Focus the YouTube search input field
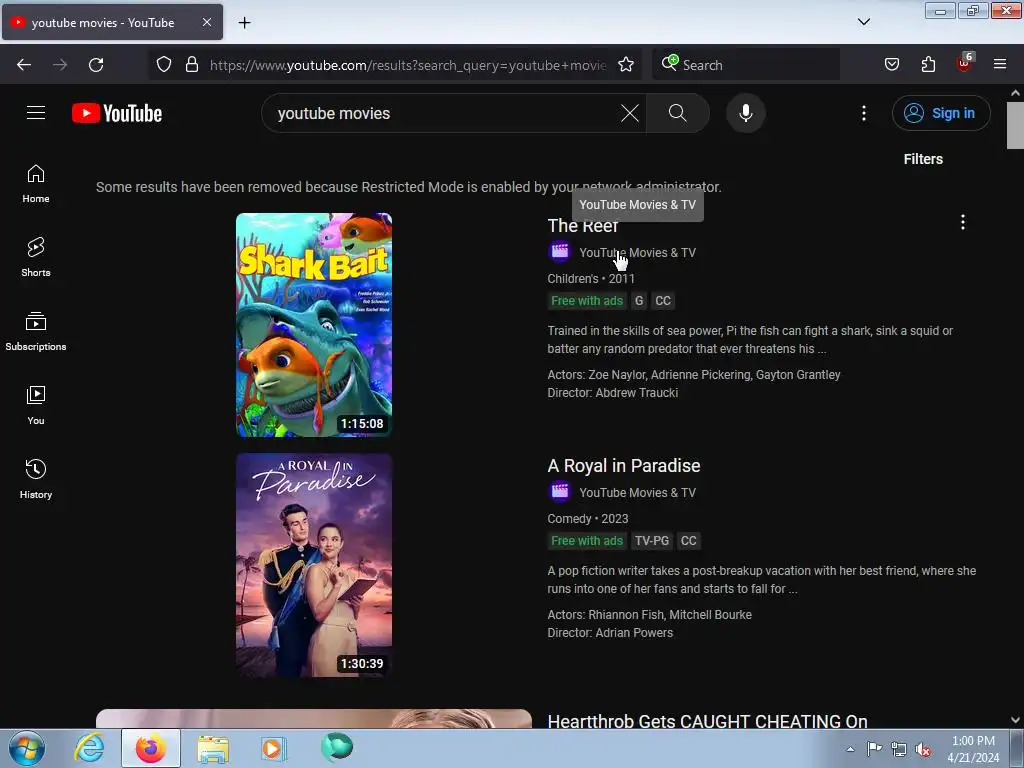Screen dimensions: 1024x768 point(444,113)
